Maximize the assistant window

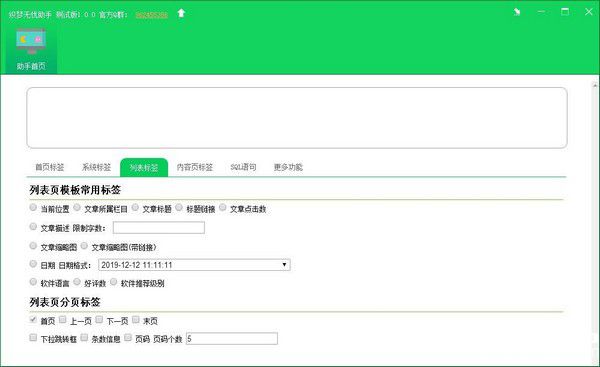click(565, 12)
